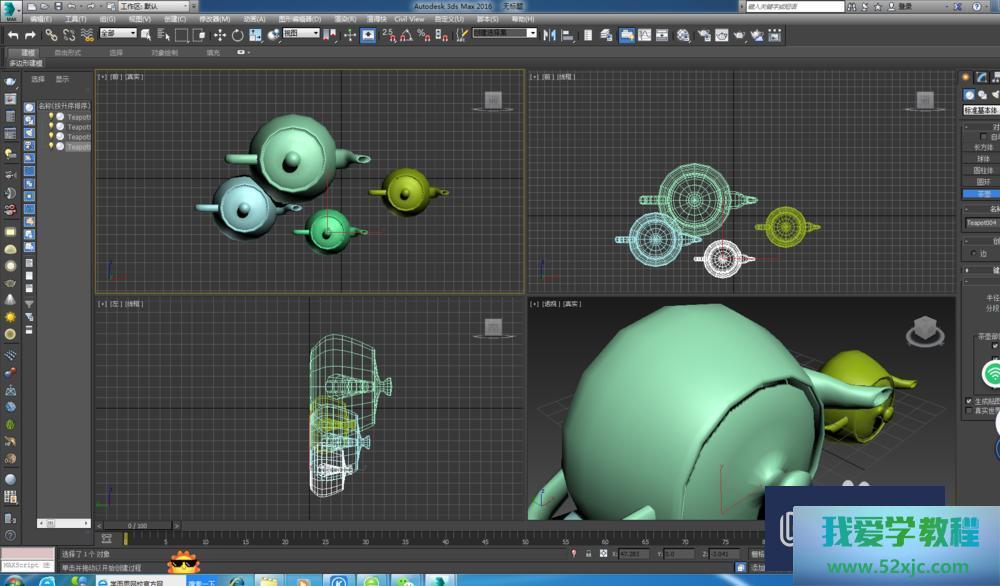Click inside the Teapot004 name field
The height and width of the screenshot is (586, 1000).
(x=980, y=223)
